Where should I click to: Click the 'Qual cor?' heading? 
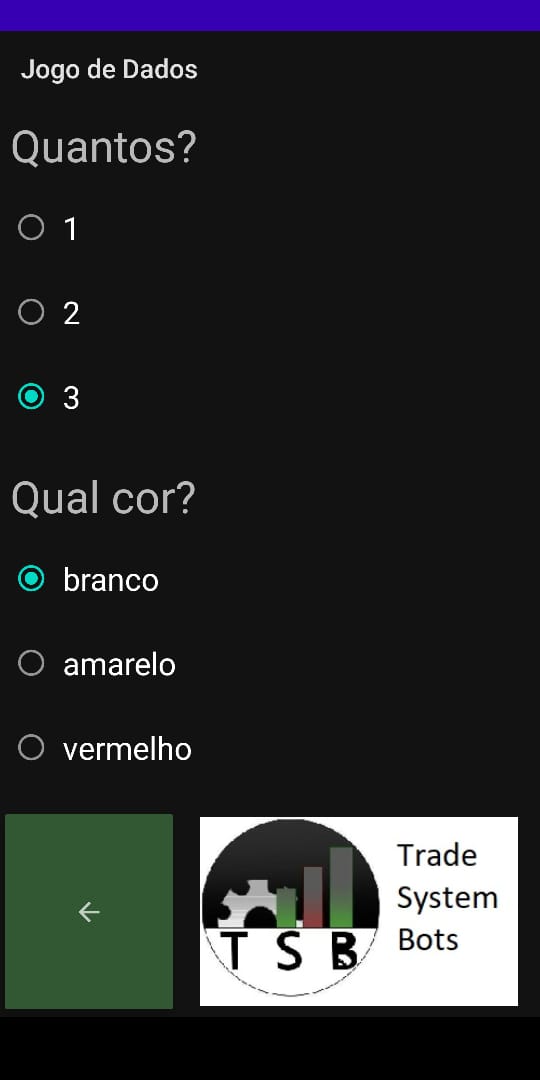[104, 498]
